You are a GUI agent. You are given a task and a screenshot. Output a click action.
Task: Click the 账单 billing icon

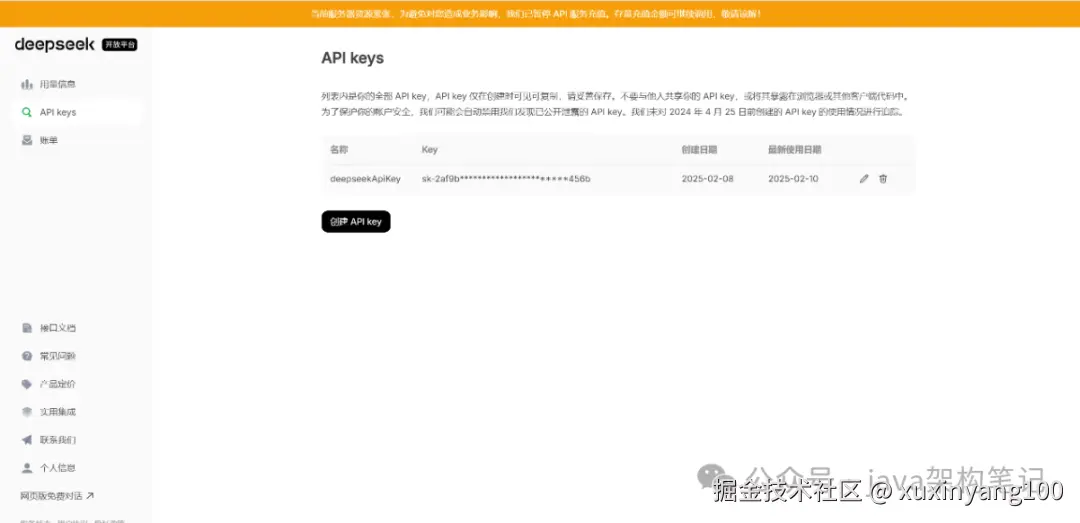(27, 141)
